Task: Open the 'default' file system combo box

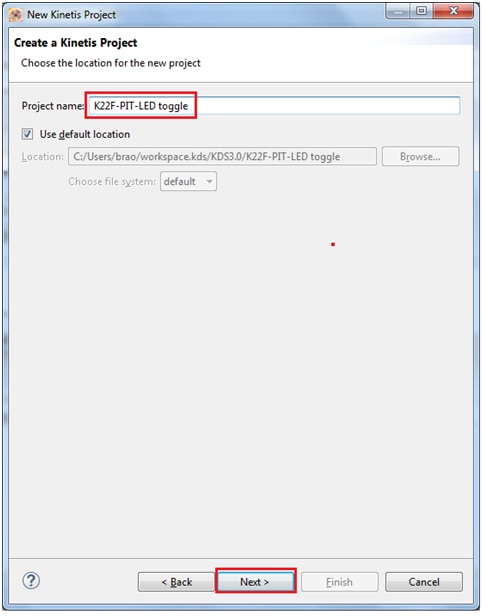Action: (x=188, y=182)
